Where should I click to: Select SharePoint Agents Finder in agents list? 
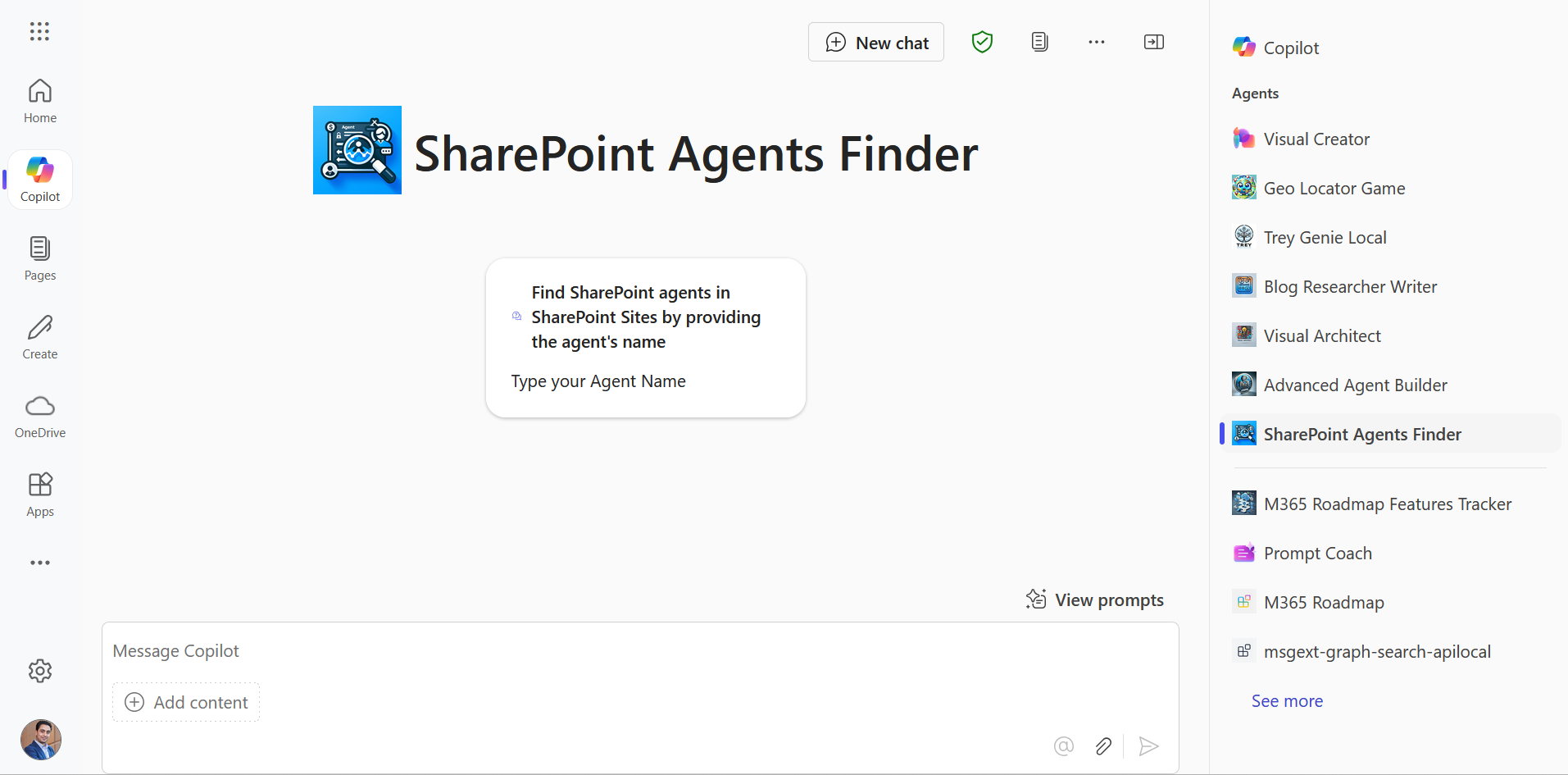point(1388,434)
